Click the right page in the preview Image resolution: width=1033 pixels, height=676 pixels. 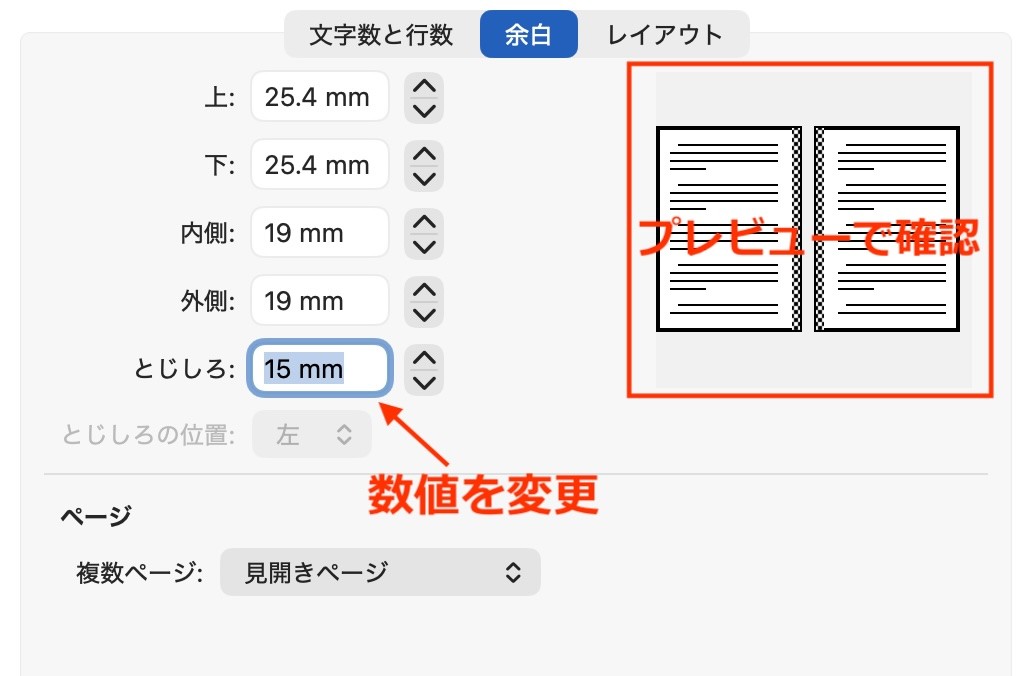pos(887,229)
